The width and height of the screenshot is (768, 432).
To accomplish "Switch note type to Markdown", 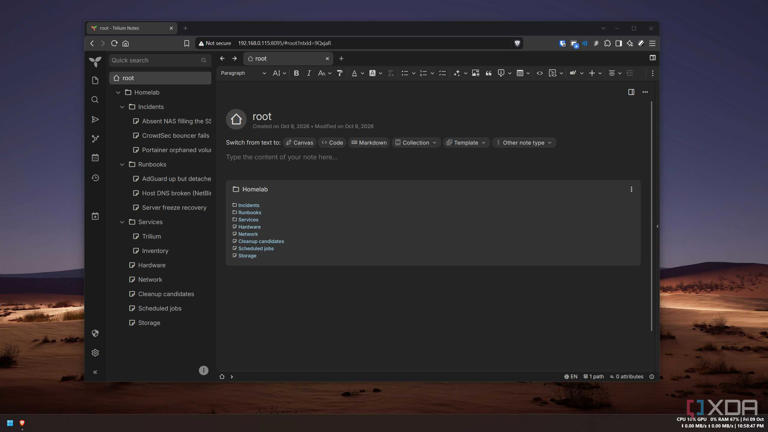I will pyautogui.click(x=369, y=143).
